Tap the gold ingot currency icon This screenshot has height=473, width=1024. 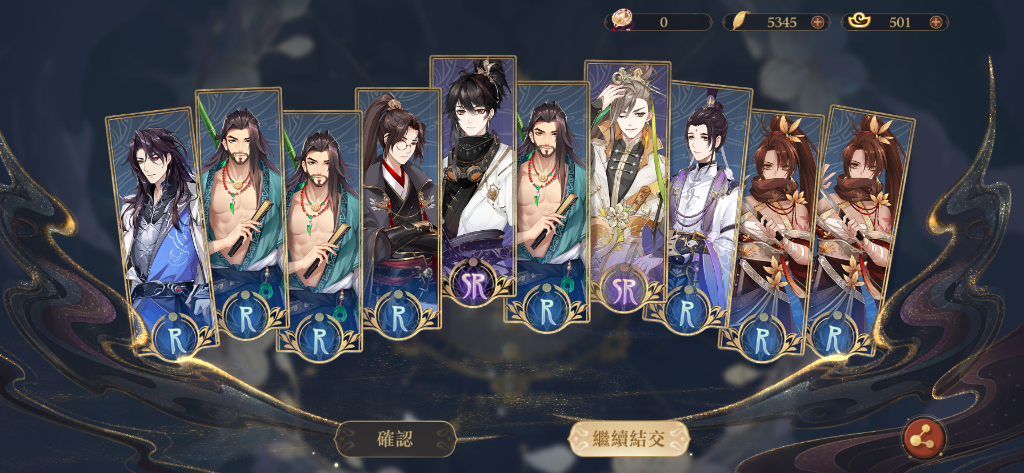pos(859,22)
